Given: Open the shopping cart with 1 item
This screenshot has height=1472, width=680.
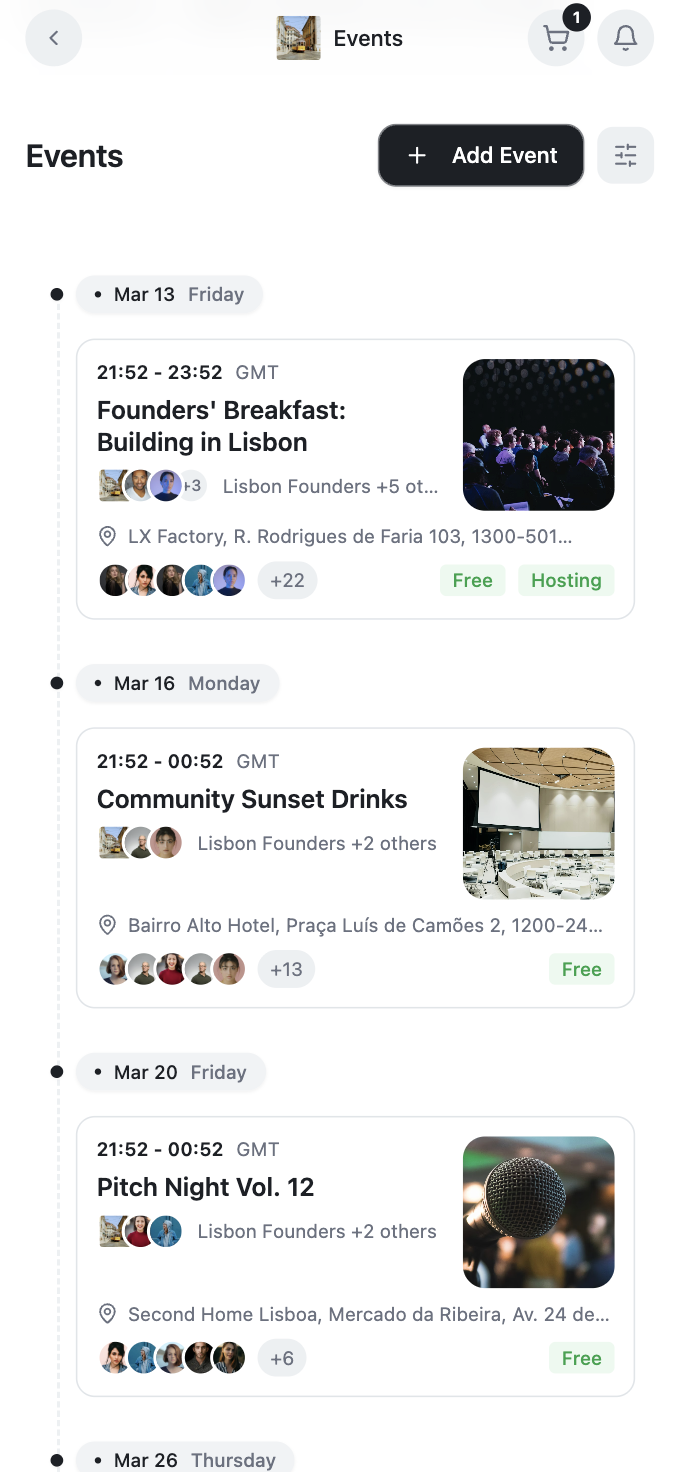Looking at the screenshot, I should [556, 38].
